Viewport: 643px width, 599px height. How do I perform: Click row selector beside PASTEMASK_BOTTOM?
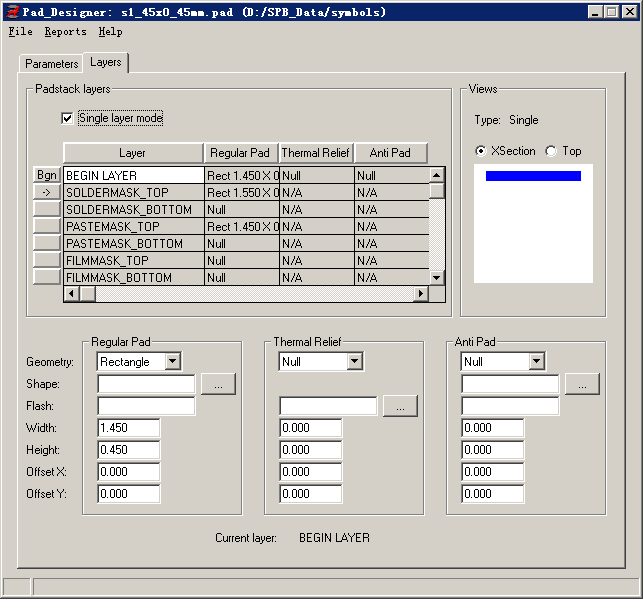coord(47,243)
